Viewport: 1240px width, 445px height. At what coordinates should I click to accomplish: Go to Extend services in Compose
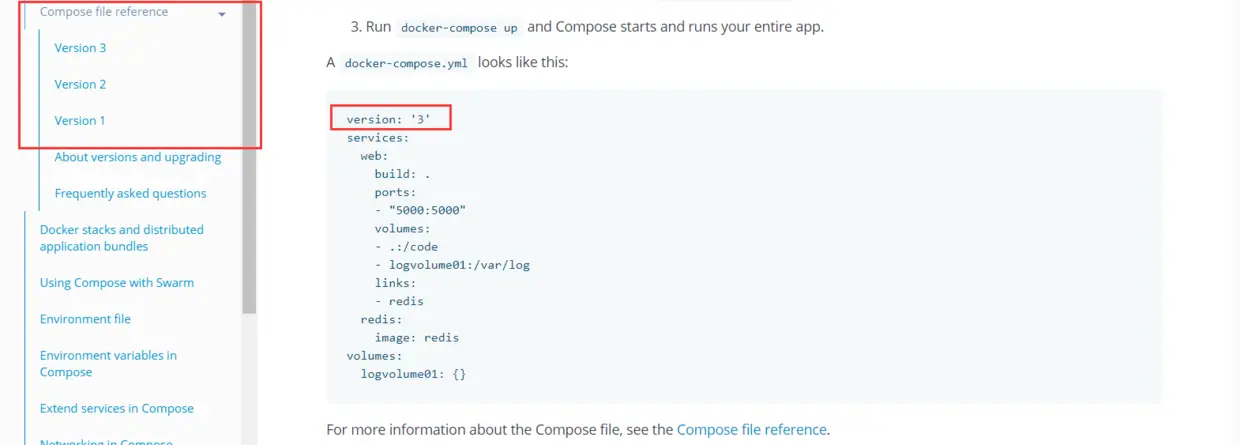(x=117, y=408)
